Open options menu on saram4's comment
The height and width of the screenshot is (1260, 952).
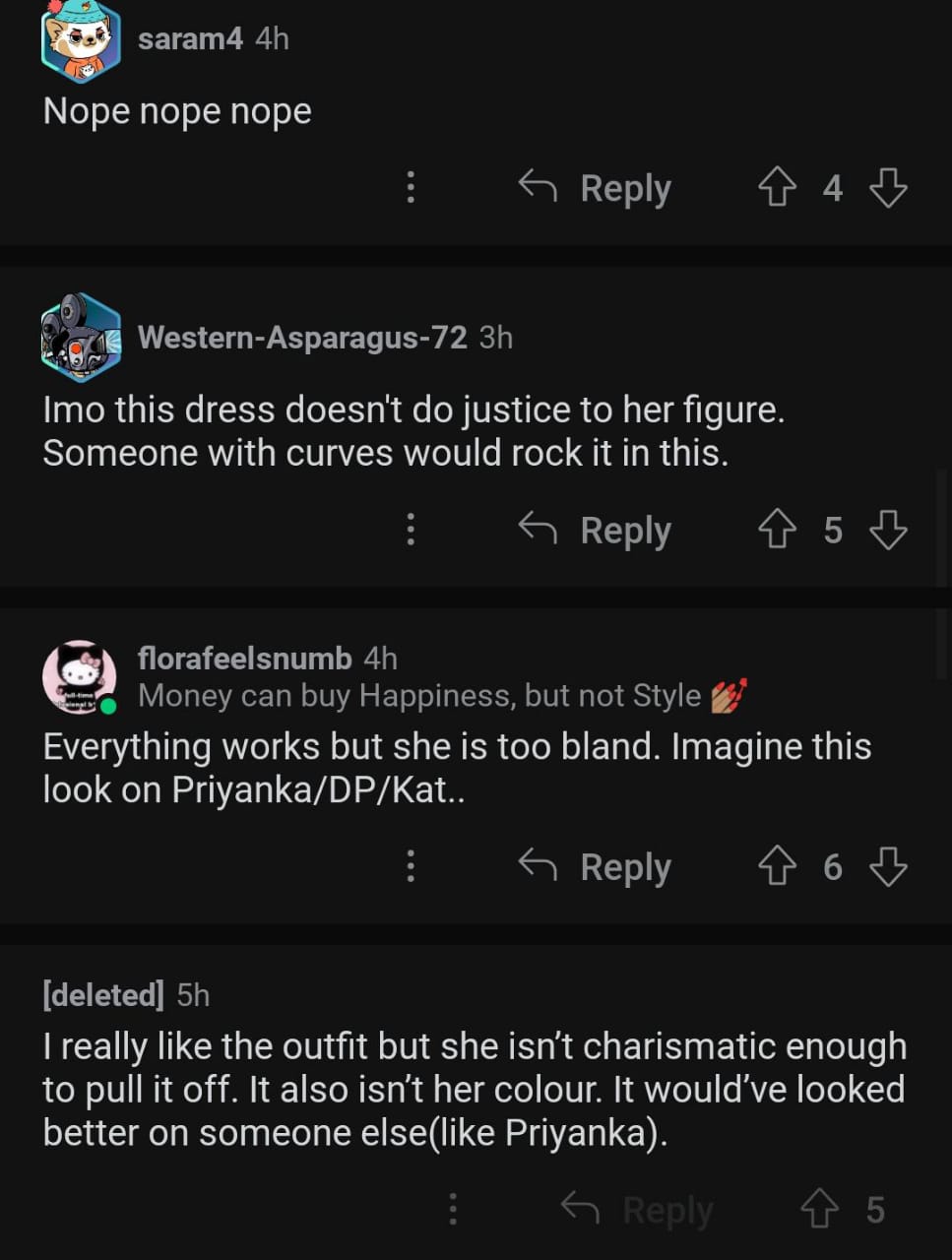(x=411, y=187)
